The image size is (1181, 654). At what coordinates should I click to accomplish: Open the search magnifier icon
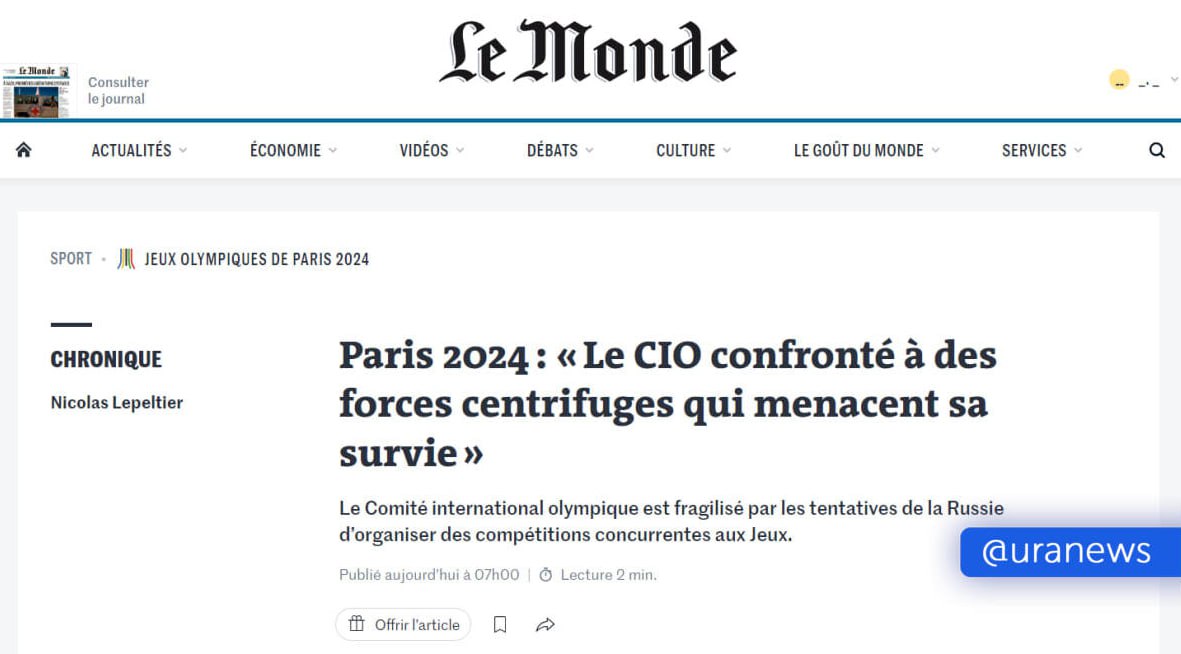tap(1157, 150)
